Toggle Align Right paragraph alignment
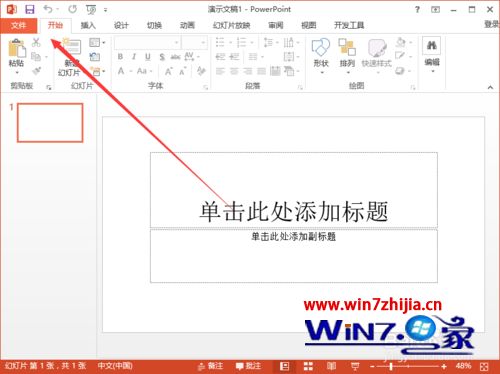500x374 pixels. pyautogui.click(x=248, y=71)
